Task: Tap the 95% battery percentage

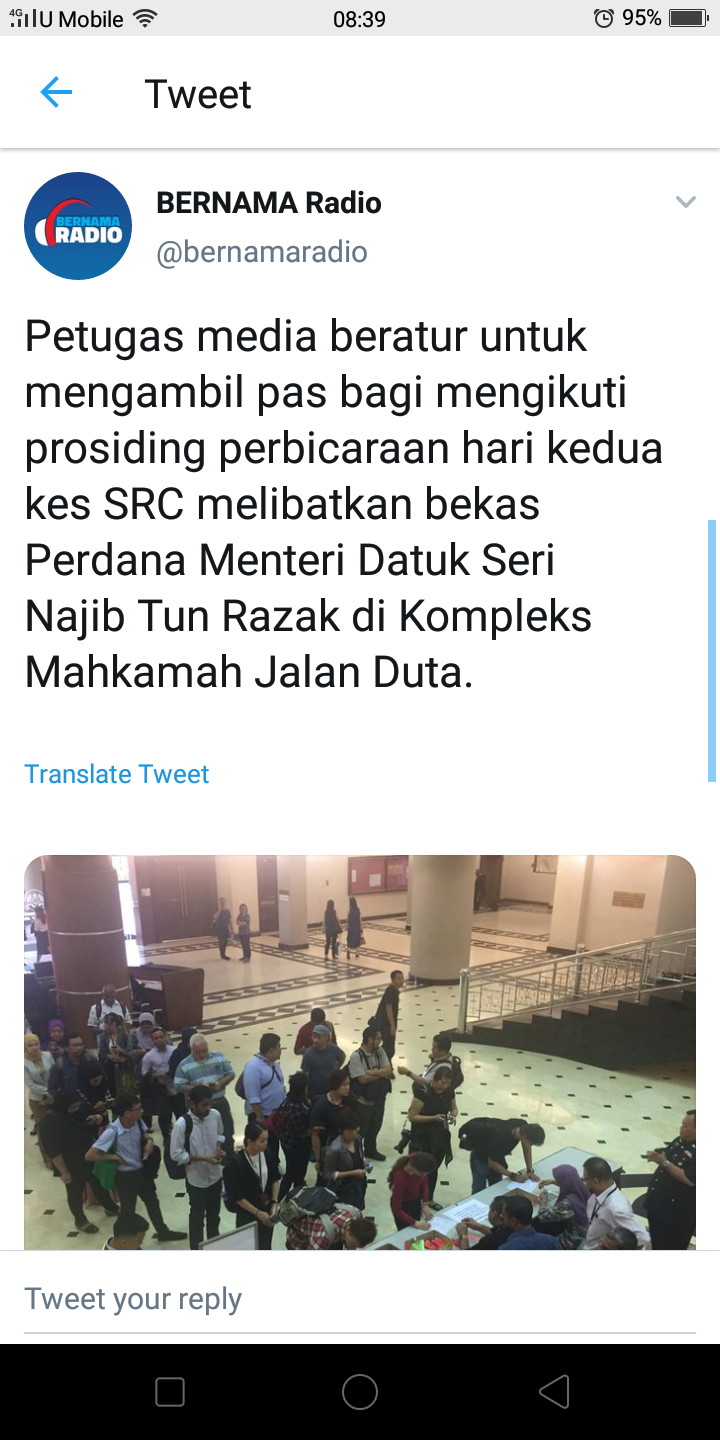Action: [x=642, y=18]
